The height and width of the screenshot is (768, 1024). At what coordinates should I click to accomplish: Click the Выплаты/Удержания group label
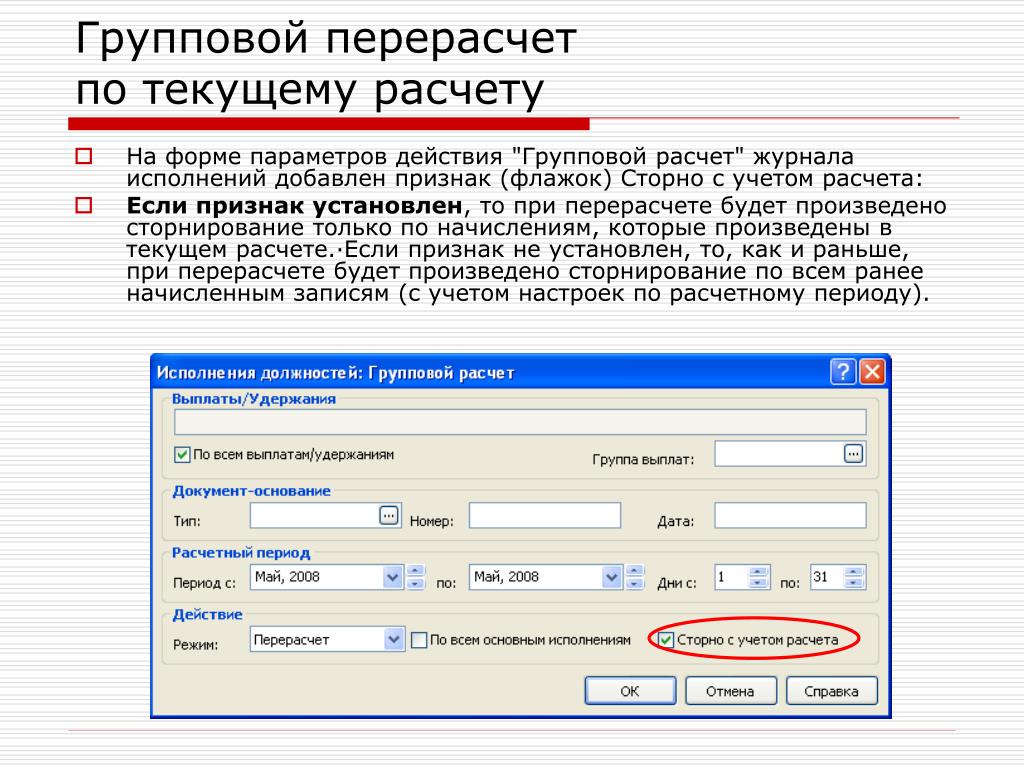click(254, 399)
